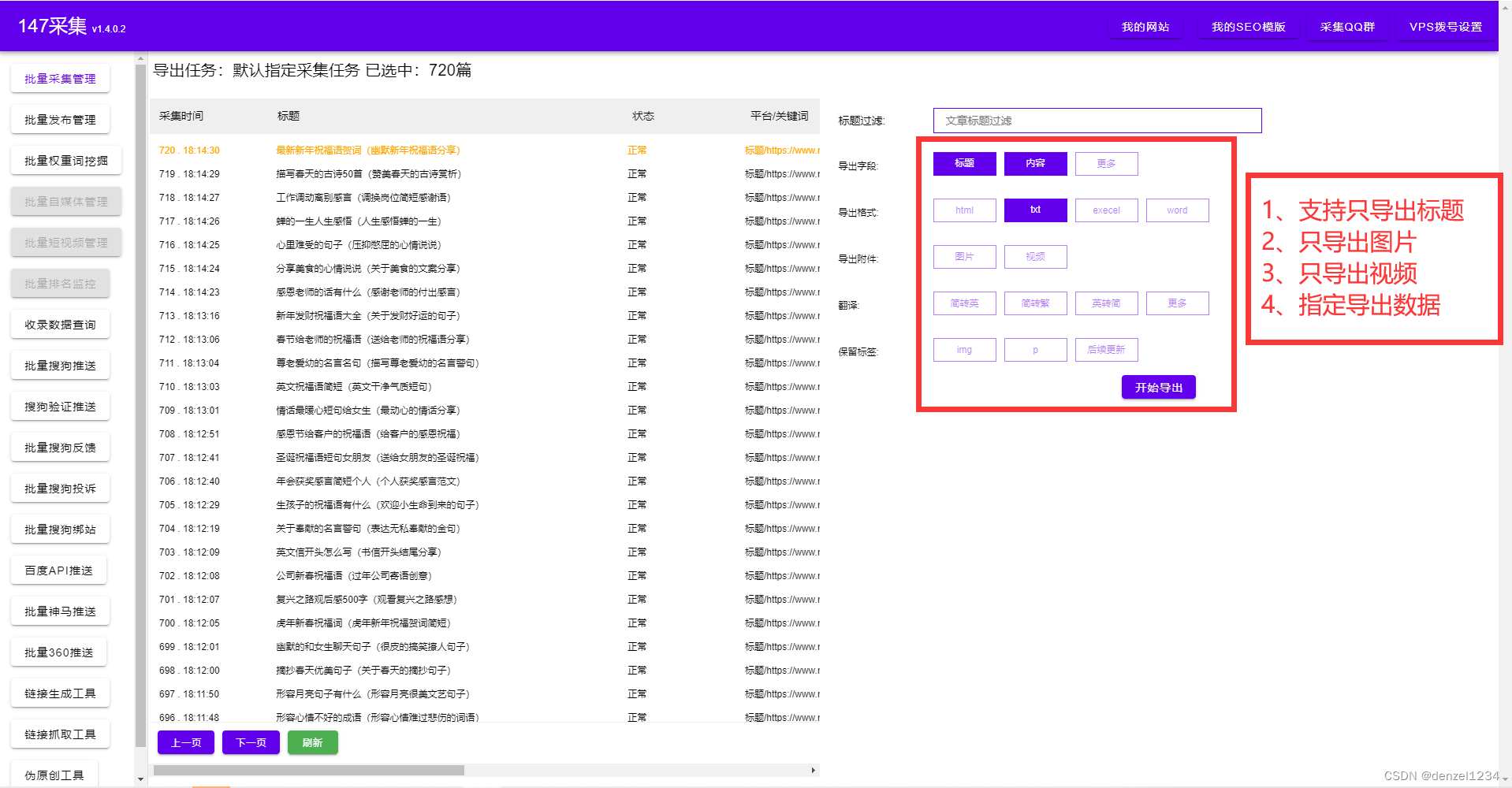
Task: Click the sidebar scrollbar's down arrow
Action: (140, 779)
